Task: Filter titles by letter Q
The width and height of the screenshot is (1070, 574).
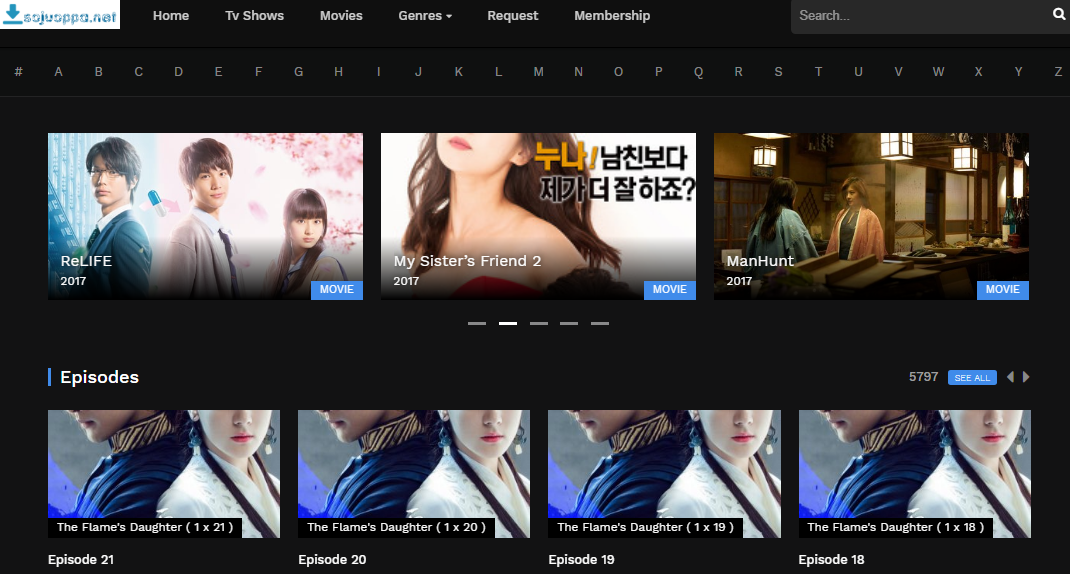Action: [x=698, y=72]
